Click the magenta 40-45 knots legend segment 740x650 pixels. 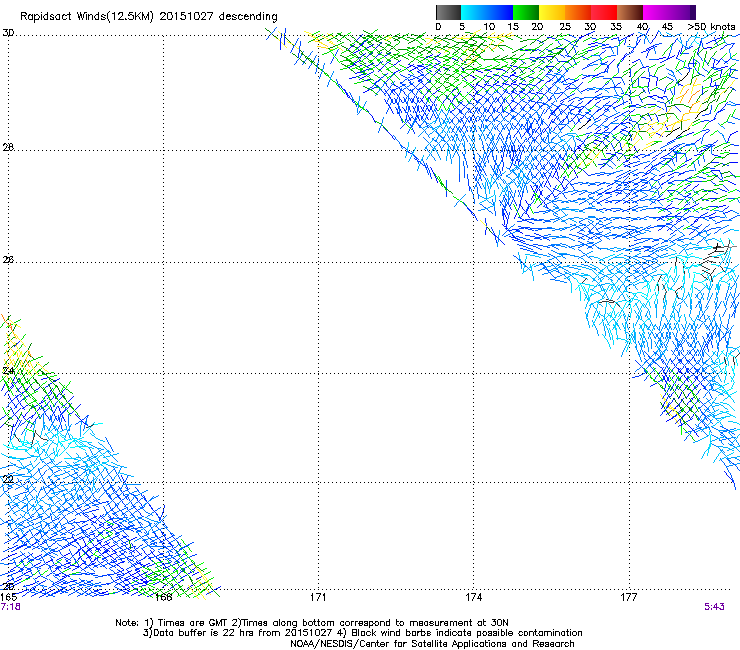click(656, 12)
